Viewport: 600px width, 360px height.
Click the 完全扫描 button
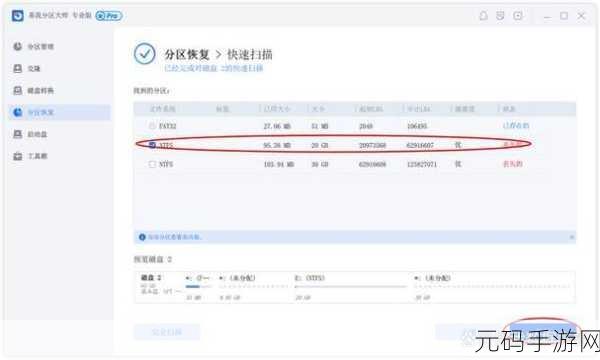point(166,332)
